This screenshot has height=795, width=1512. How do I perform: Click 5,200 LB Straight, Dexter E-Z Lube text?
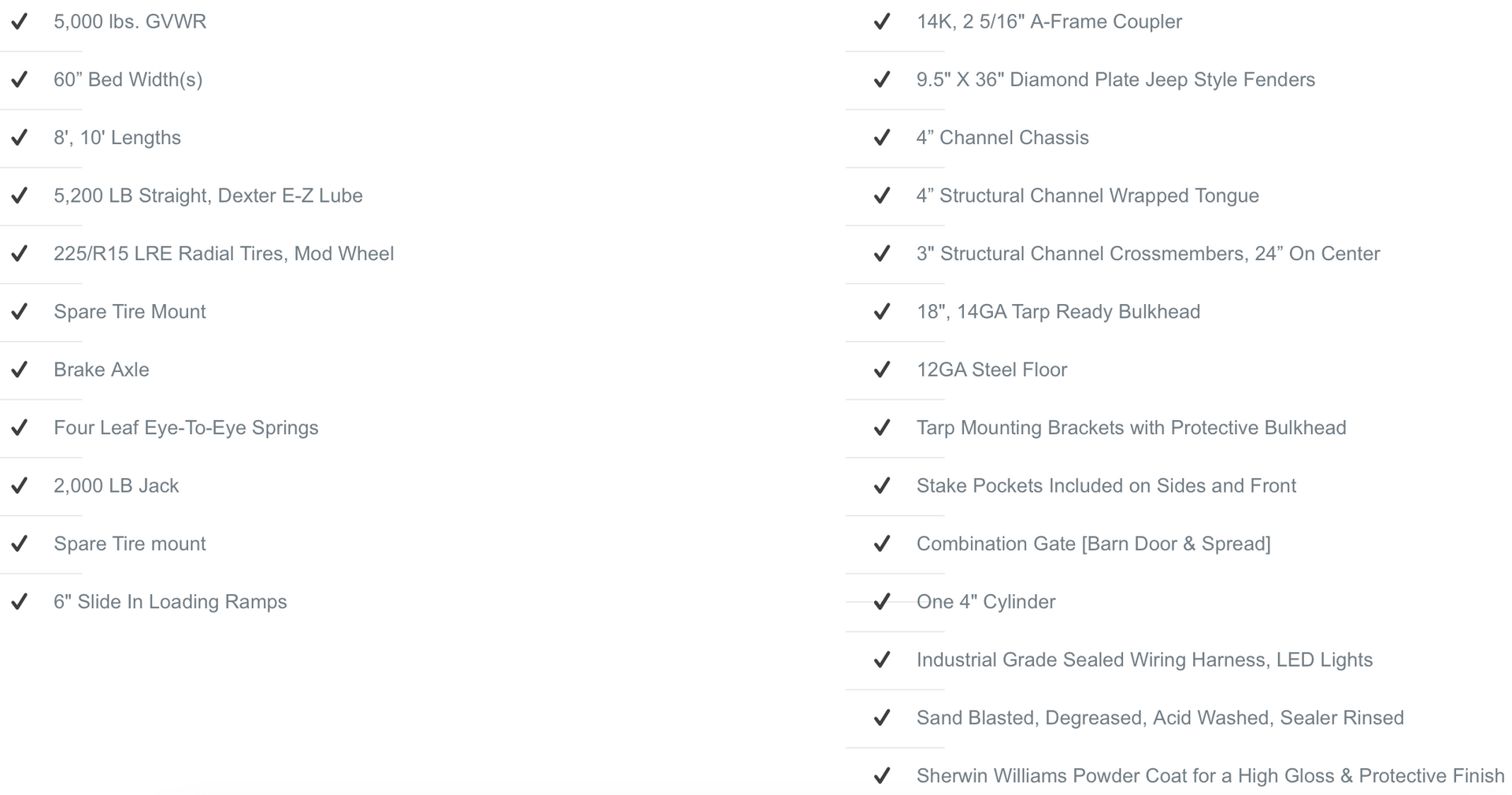(208, 195)
